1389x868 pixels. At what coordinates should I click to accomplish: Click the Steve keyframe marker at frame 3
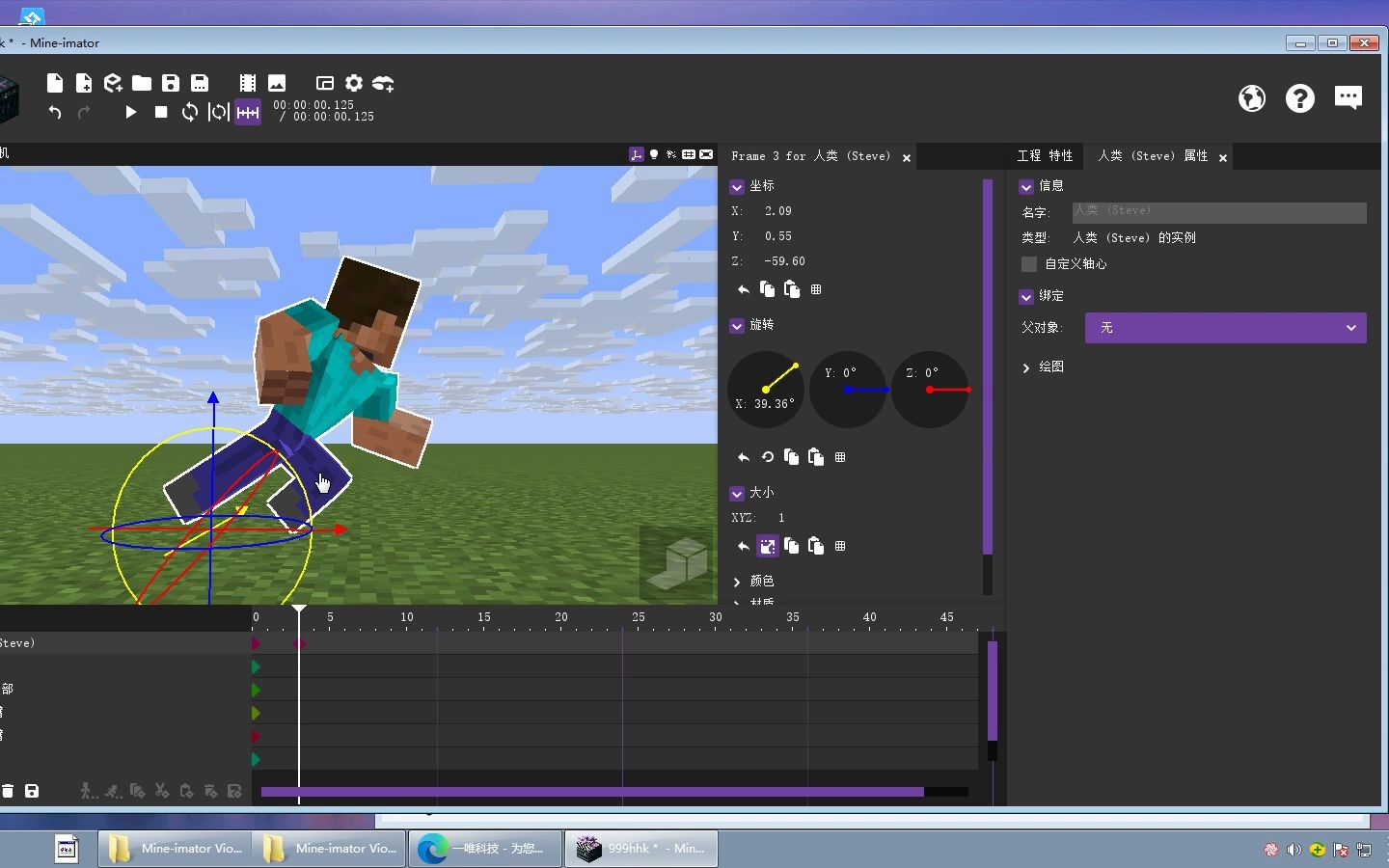click(300, 643)
